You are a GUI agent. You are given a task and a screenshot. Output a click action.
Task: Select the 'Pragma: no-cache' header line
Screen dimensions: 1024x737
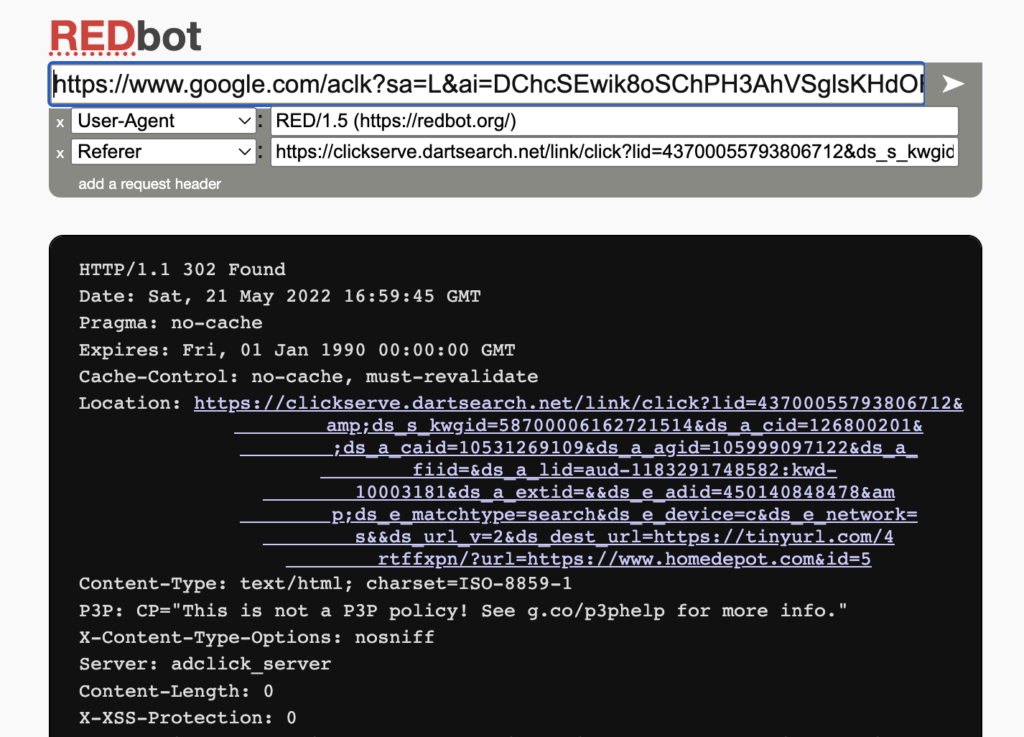(170, 323)
